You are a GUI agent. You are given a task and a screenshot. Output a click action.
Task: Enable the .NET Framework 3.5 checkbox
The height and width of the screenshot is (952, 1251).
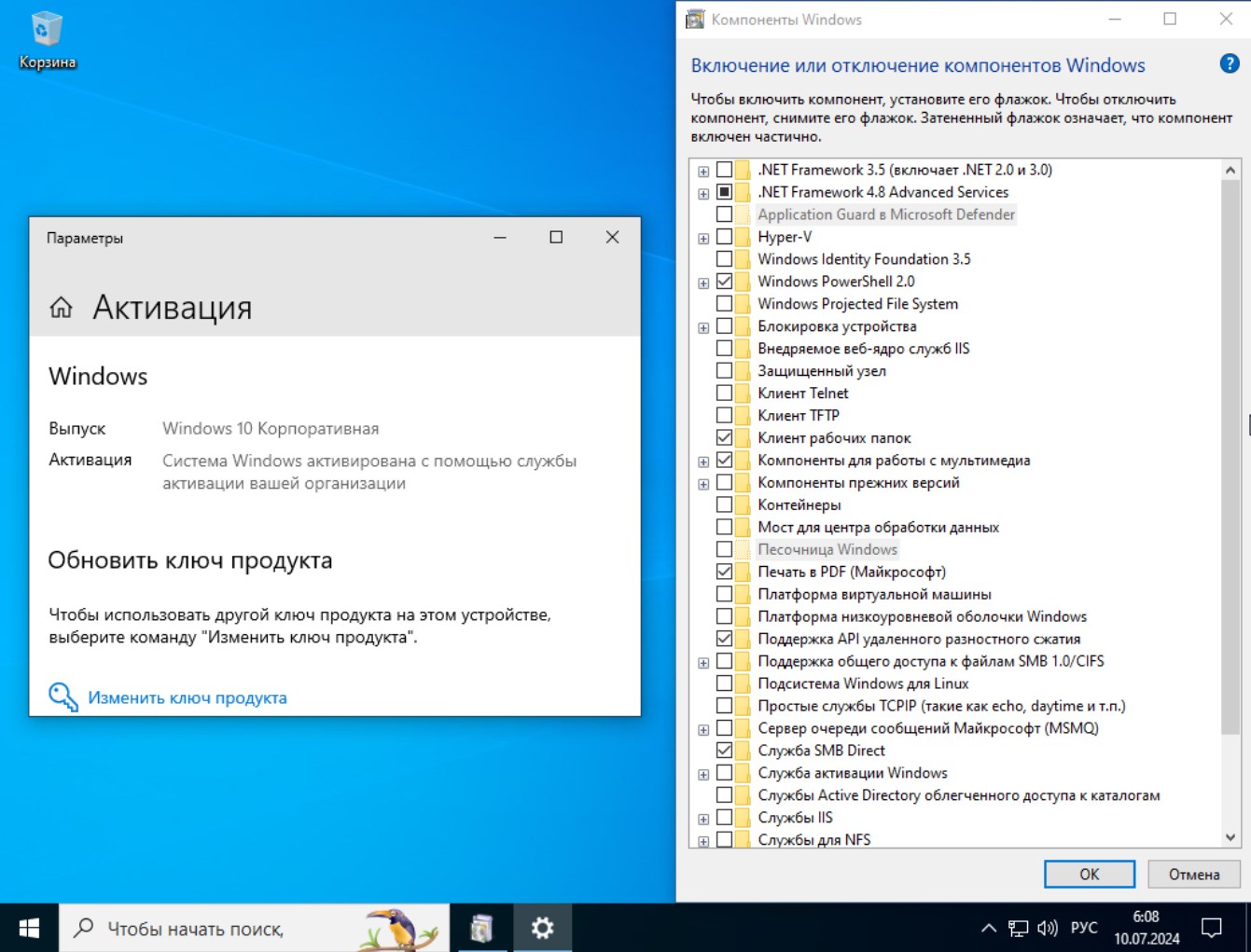pyautogui.click(x=724, y=170)
